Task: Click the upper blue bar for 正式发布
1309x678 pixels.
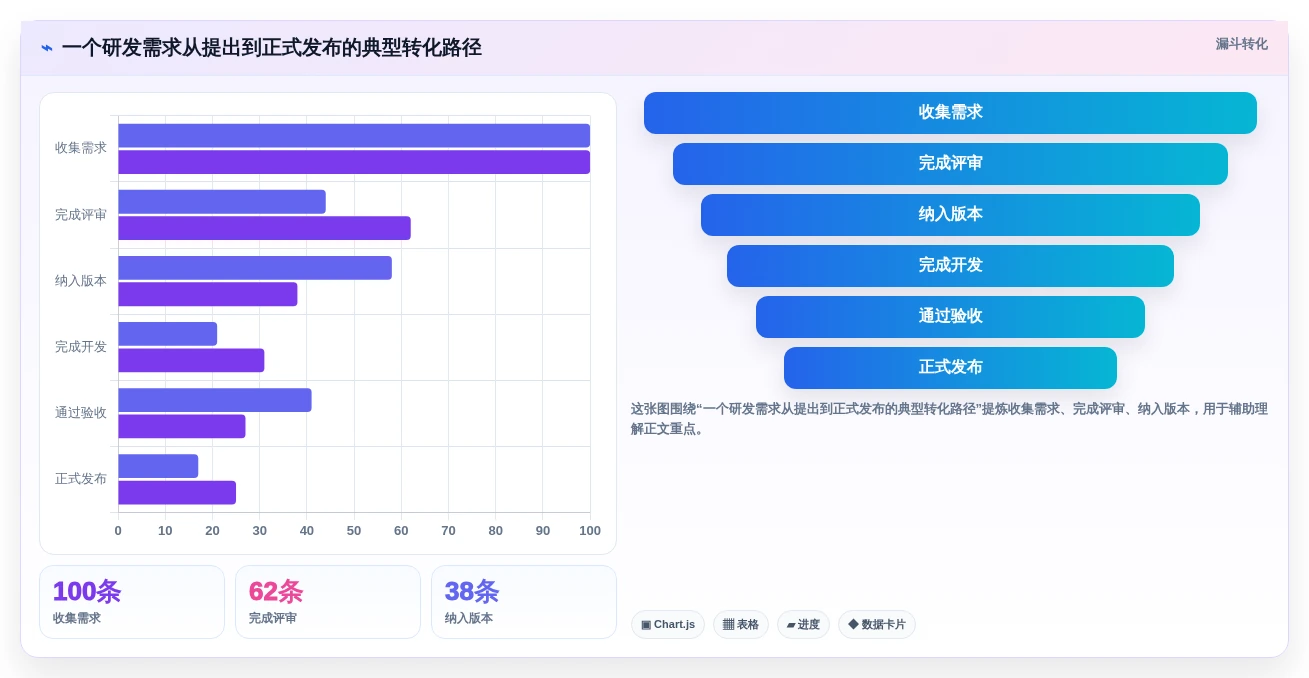Action: pyautogui.click(x=158, y=466)
